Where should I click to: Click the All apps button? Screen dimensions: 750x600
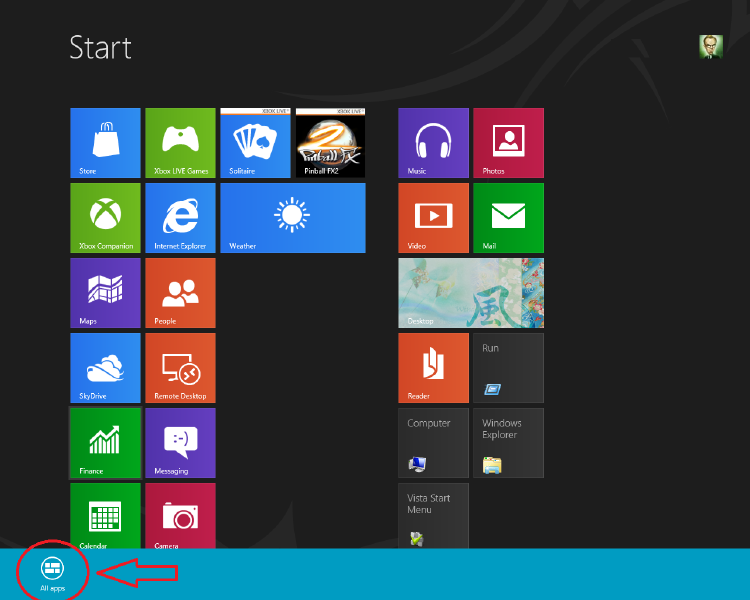[x=52, y=574]
